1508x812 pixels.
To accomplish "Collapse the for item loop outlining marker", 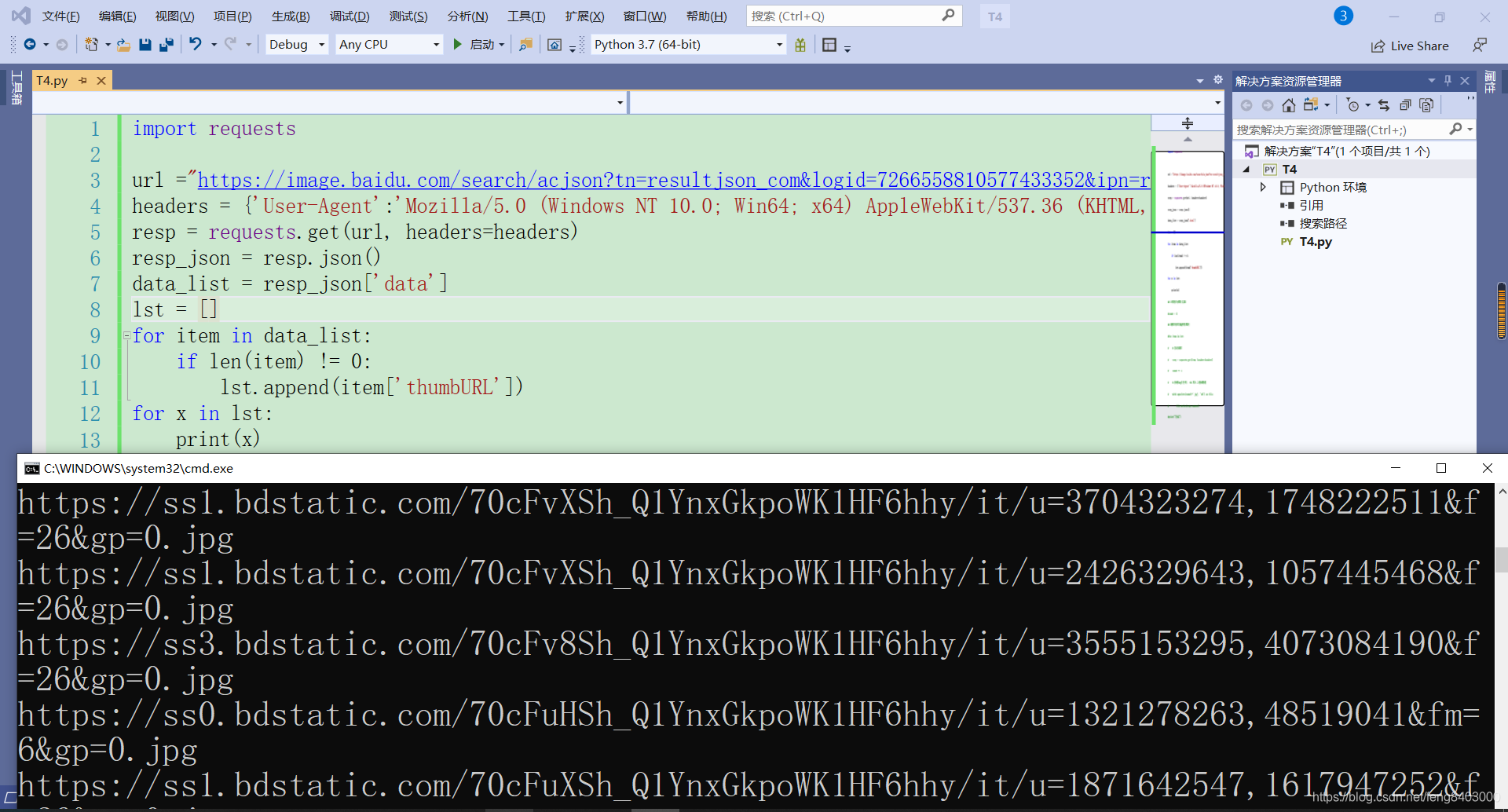I will click(126, 336).
